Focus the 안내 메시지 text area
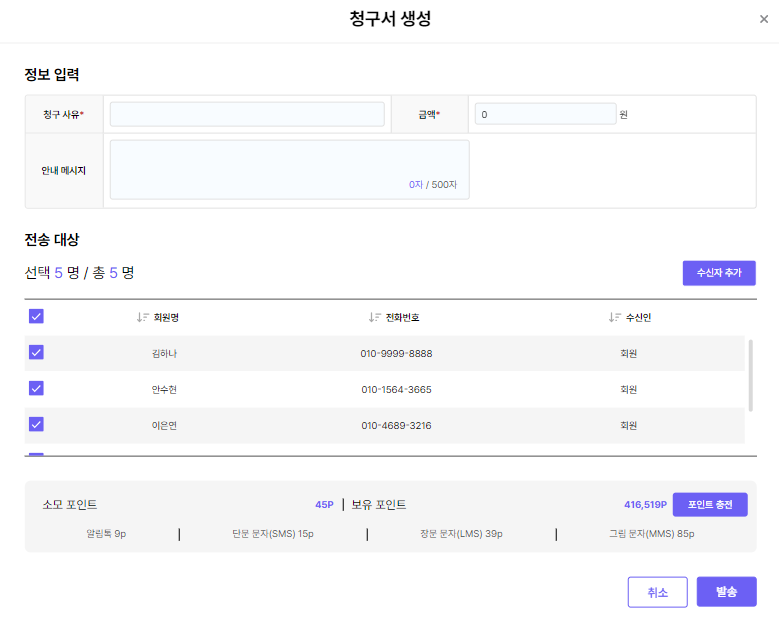The image size is (779, 633). click(289, 169)
